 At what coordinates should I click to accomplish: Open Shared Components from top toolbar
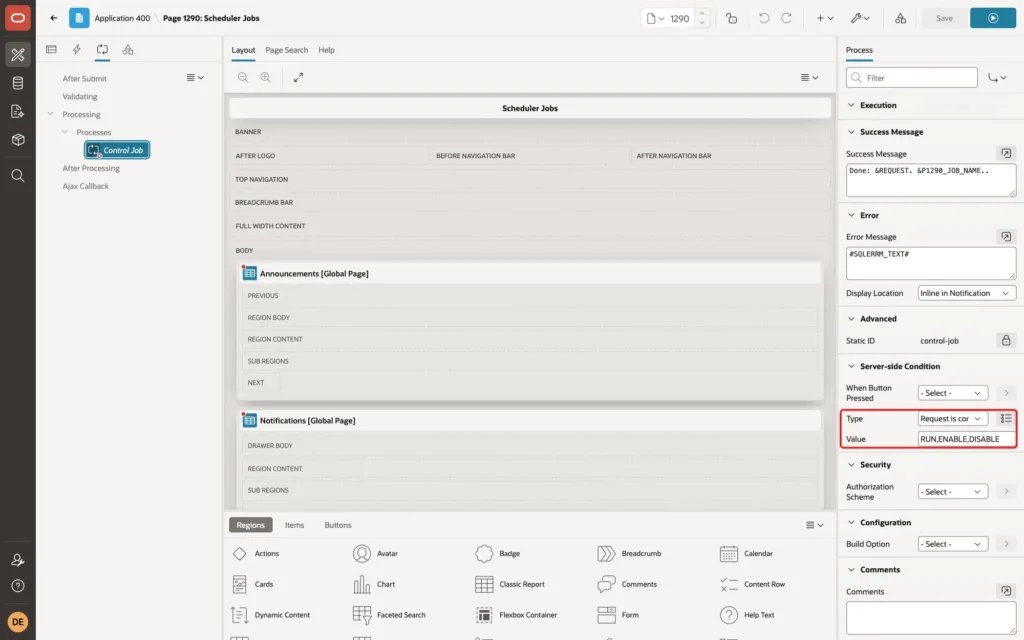coord(900,18)
